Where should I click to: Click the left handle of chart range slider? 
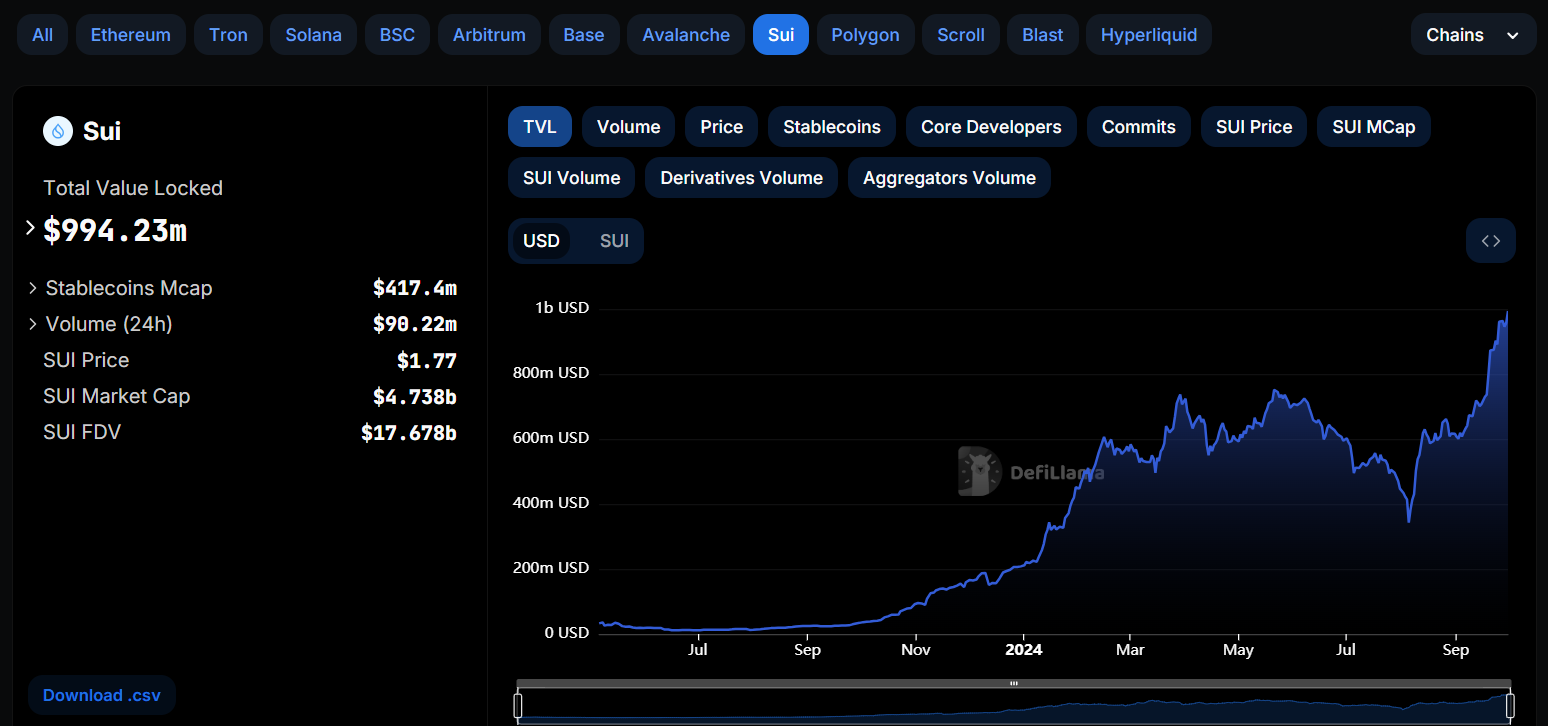coord(518,706)
